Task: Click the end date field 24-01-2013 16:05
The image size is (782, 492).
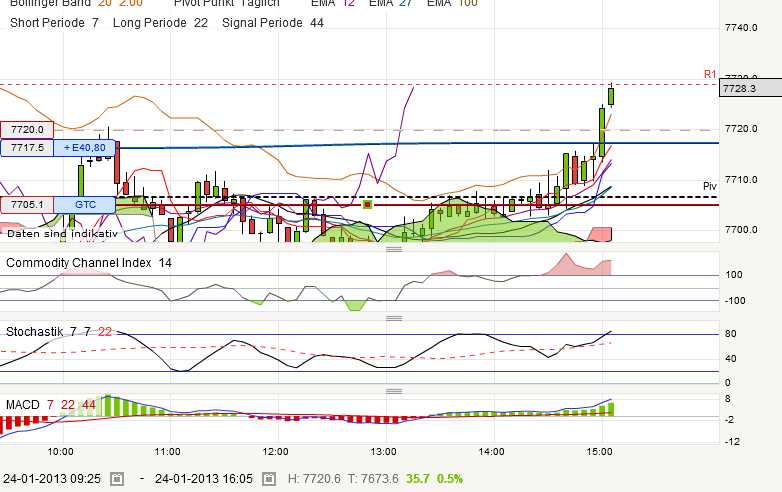Action: click(x=204, y=479)
